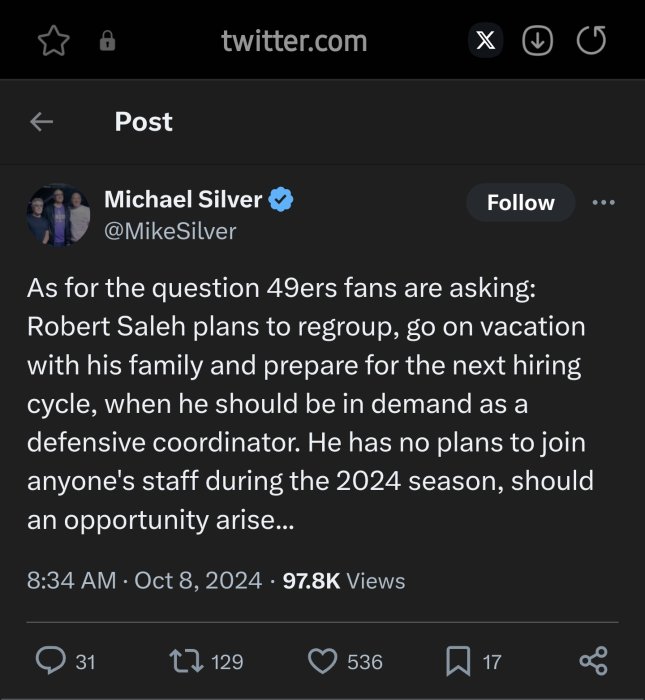645x700 pixels.
Task: Repost the tweet via the retweet icon
Action: [182, 660]
